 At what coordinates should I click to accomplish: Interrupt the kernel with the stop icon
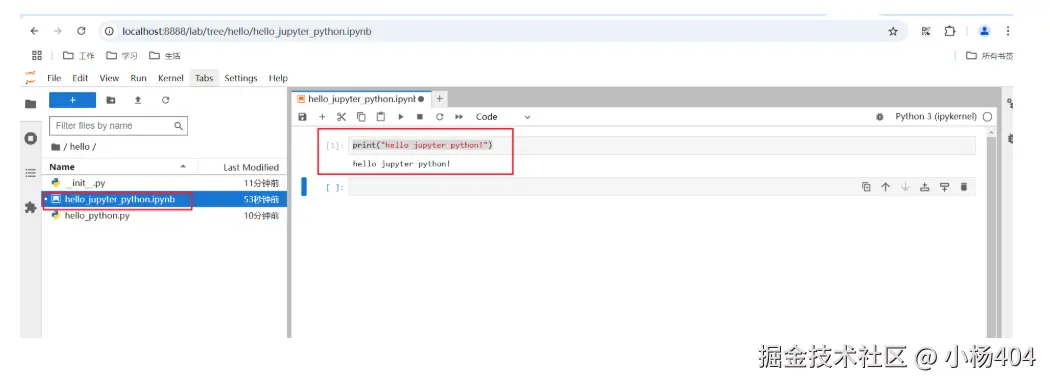420,117
